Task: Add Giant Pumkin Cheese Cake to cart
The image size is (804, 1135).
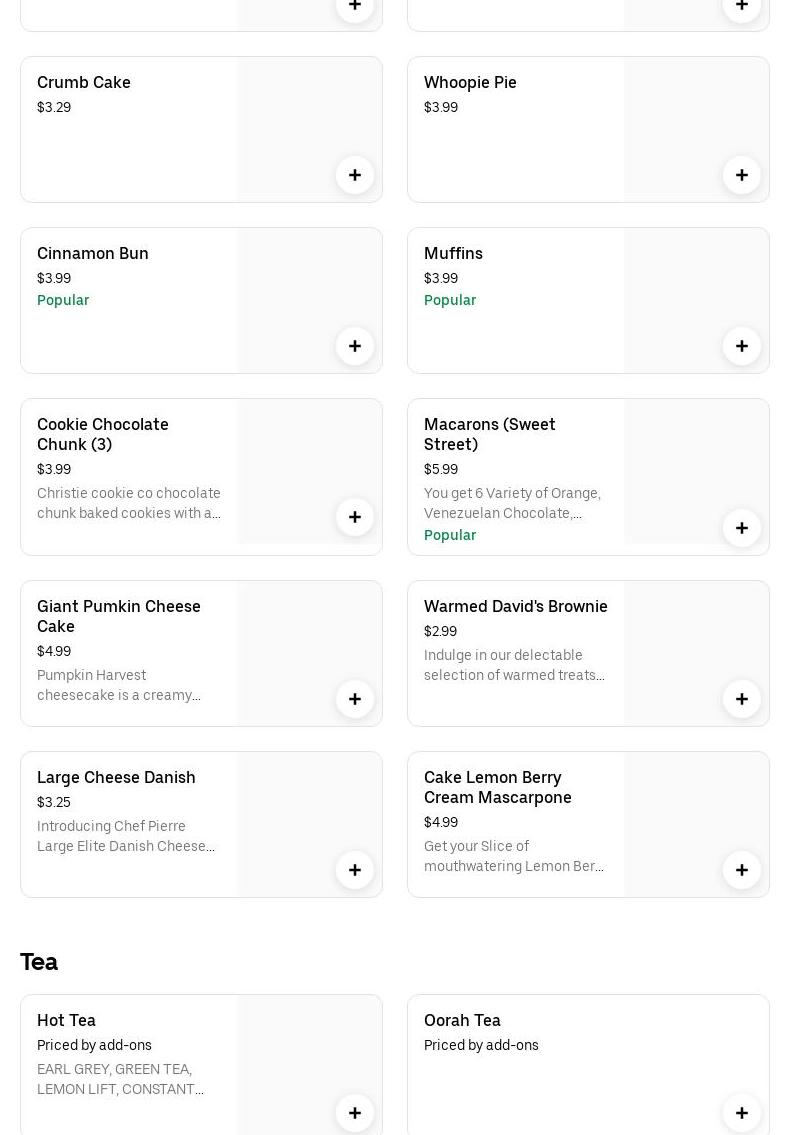Action: click(355, 699)
